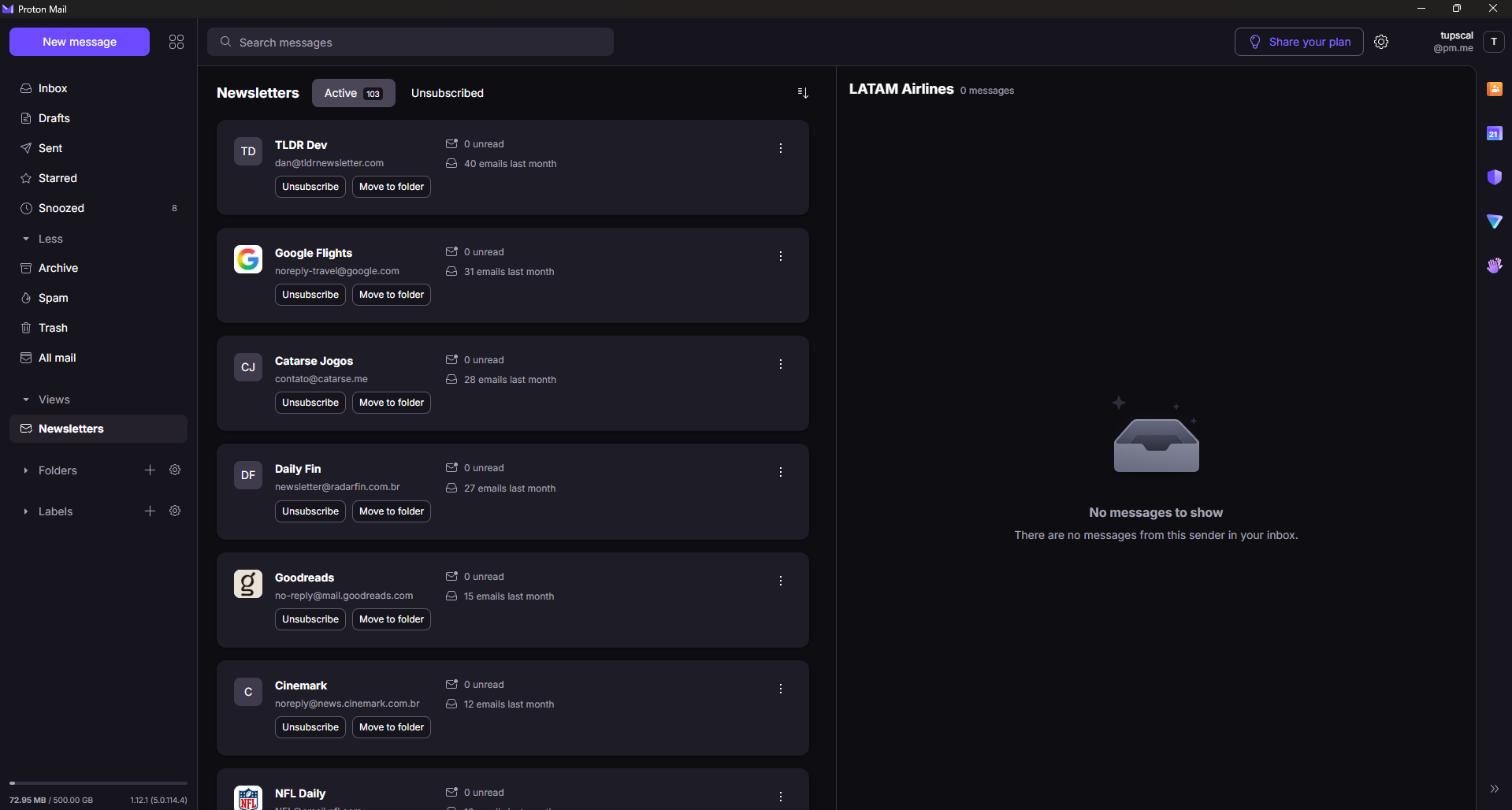Collapse the side panel with double chevron
1512x810 pixels.
pyautogui.click(x=1495, y=789)
